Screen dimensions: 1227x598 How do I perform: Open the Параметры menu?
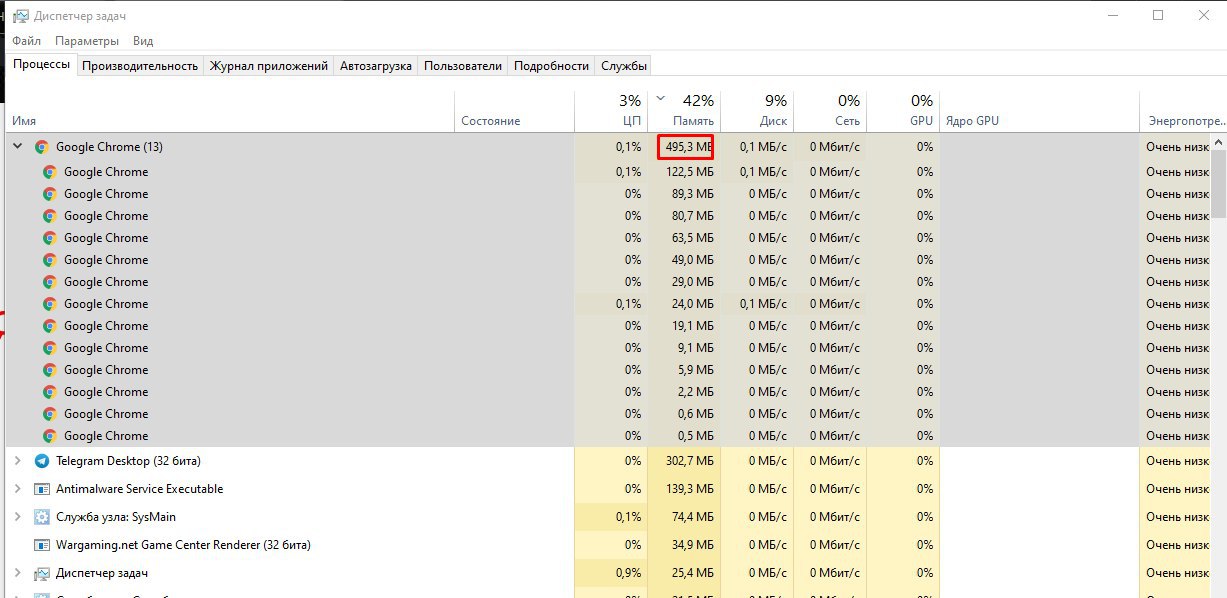pyautogui.click(x=87, y=41)
